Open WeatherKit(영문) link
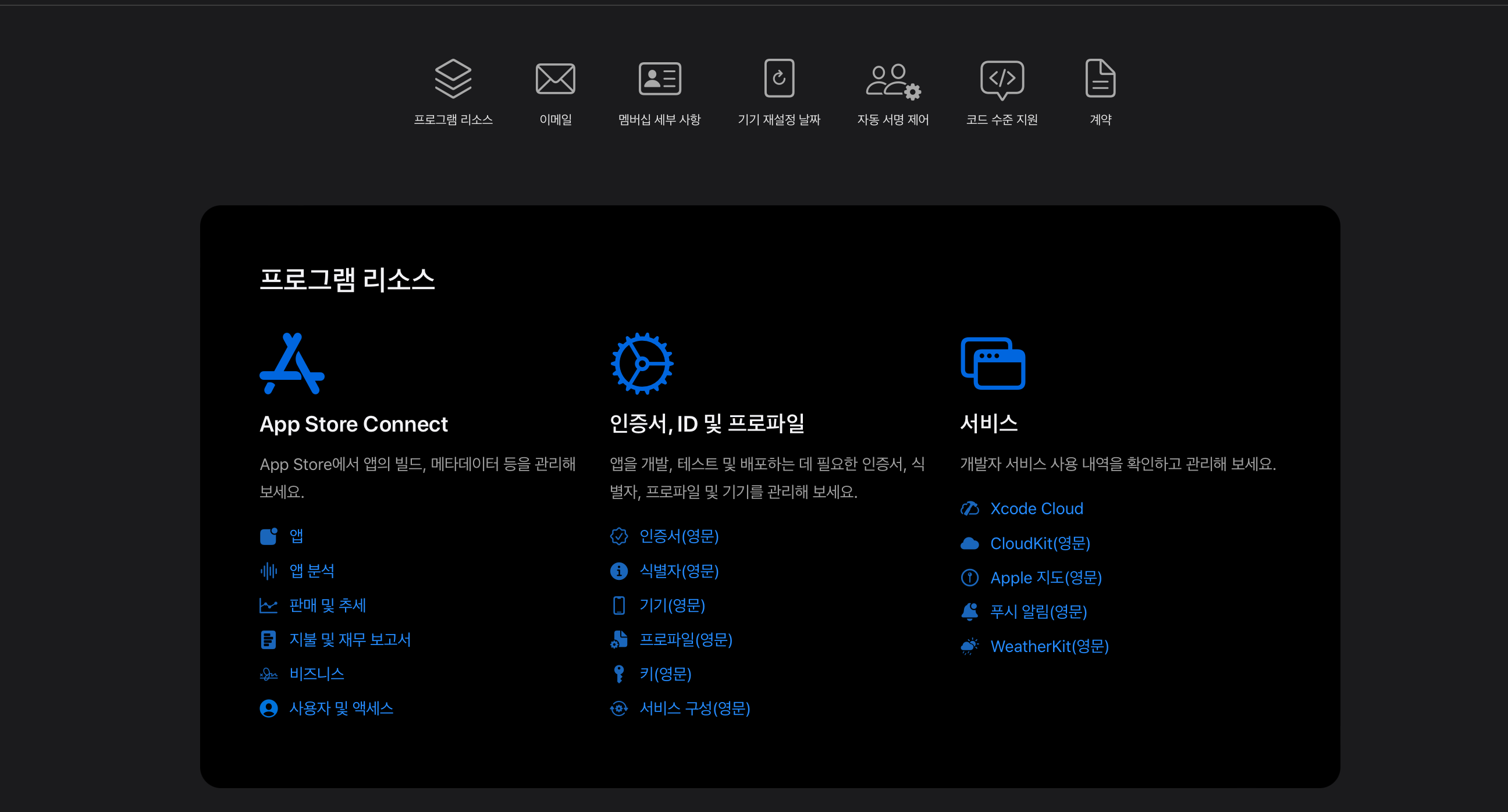The height and width of the screenshot is (812, 1508). click(x=1049, y=646)
